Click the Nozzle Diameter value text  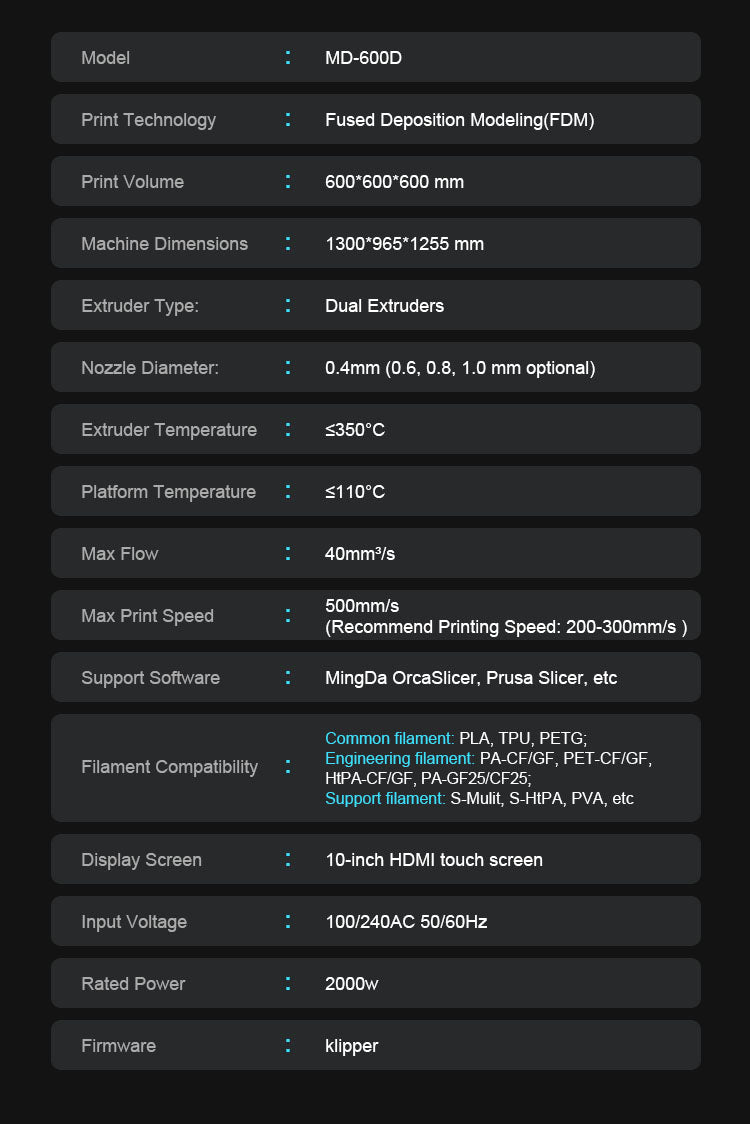459,368
